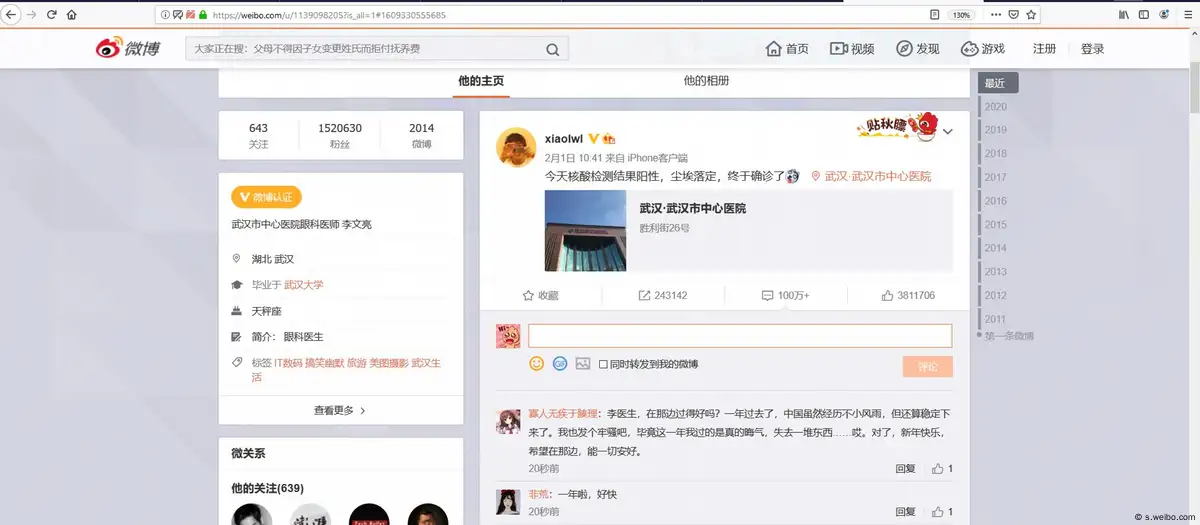This screenshot has height=525, width=1200.
Task: Click the 武汉市中心医院 building thumbnail
Action: click(585, 231)
